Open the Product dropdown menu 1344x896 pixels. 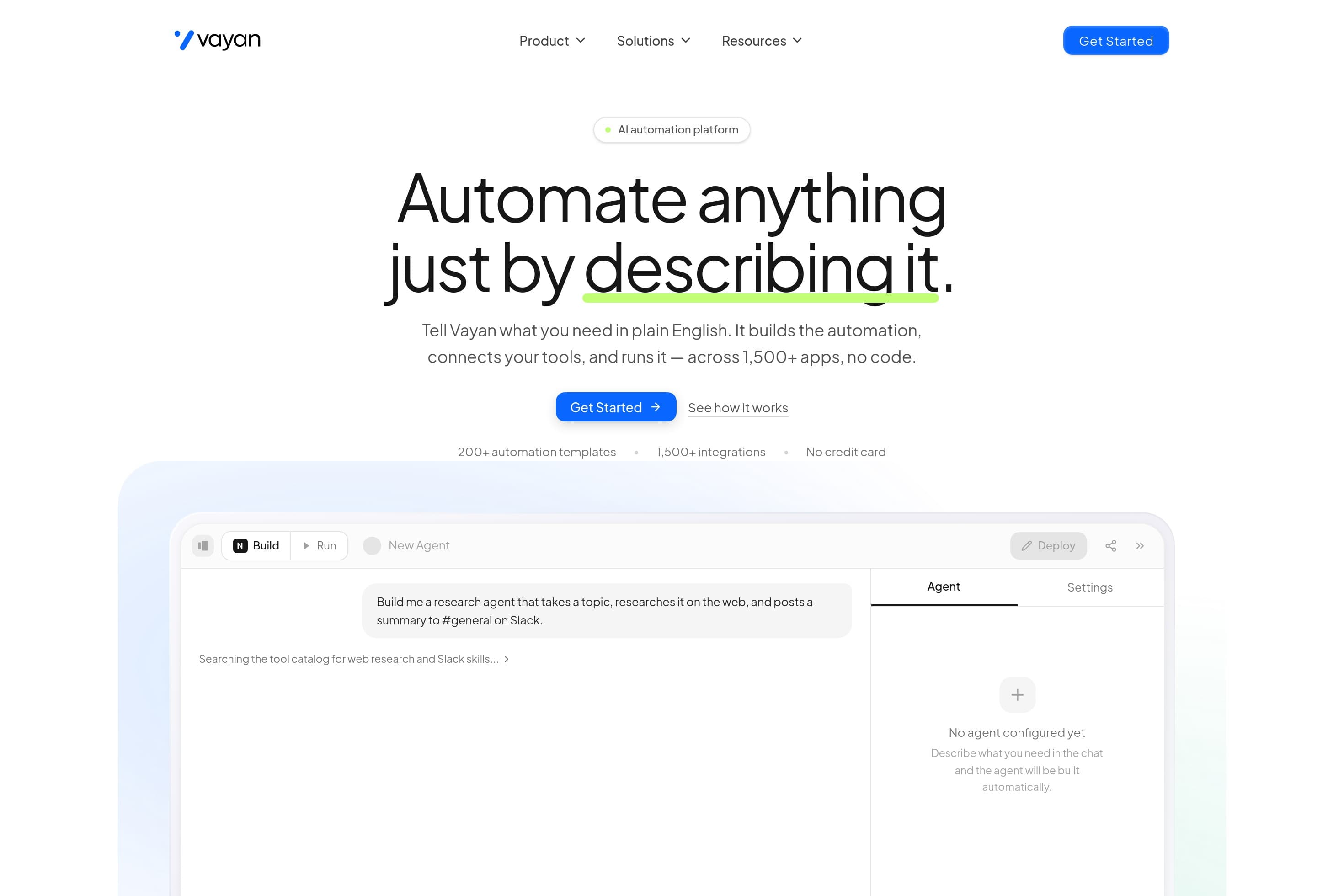tap(552, 41)
